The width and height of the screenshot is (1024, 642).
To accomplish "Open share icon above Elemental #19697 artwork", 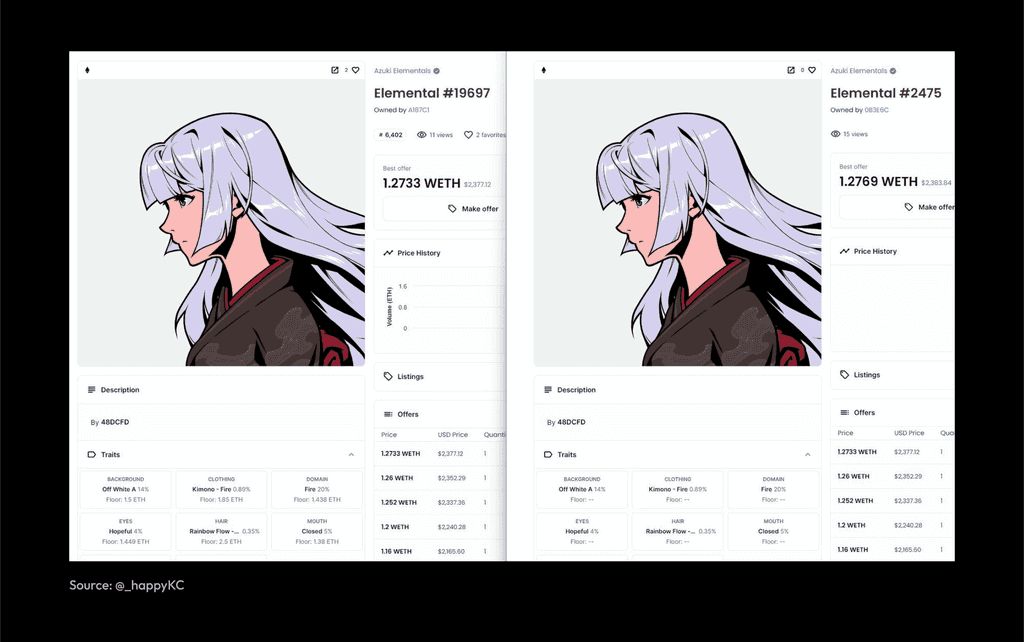I will (x=334, y=70).
